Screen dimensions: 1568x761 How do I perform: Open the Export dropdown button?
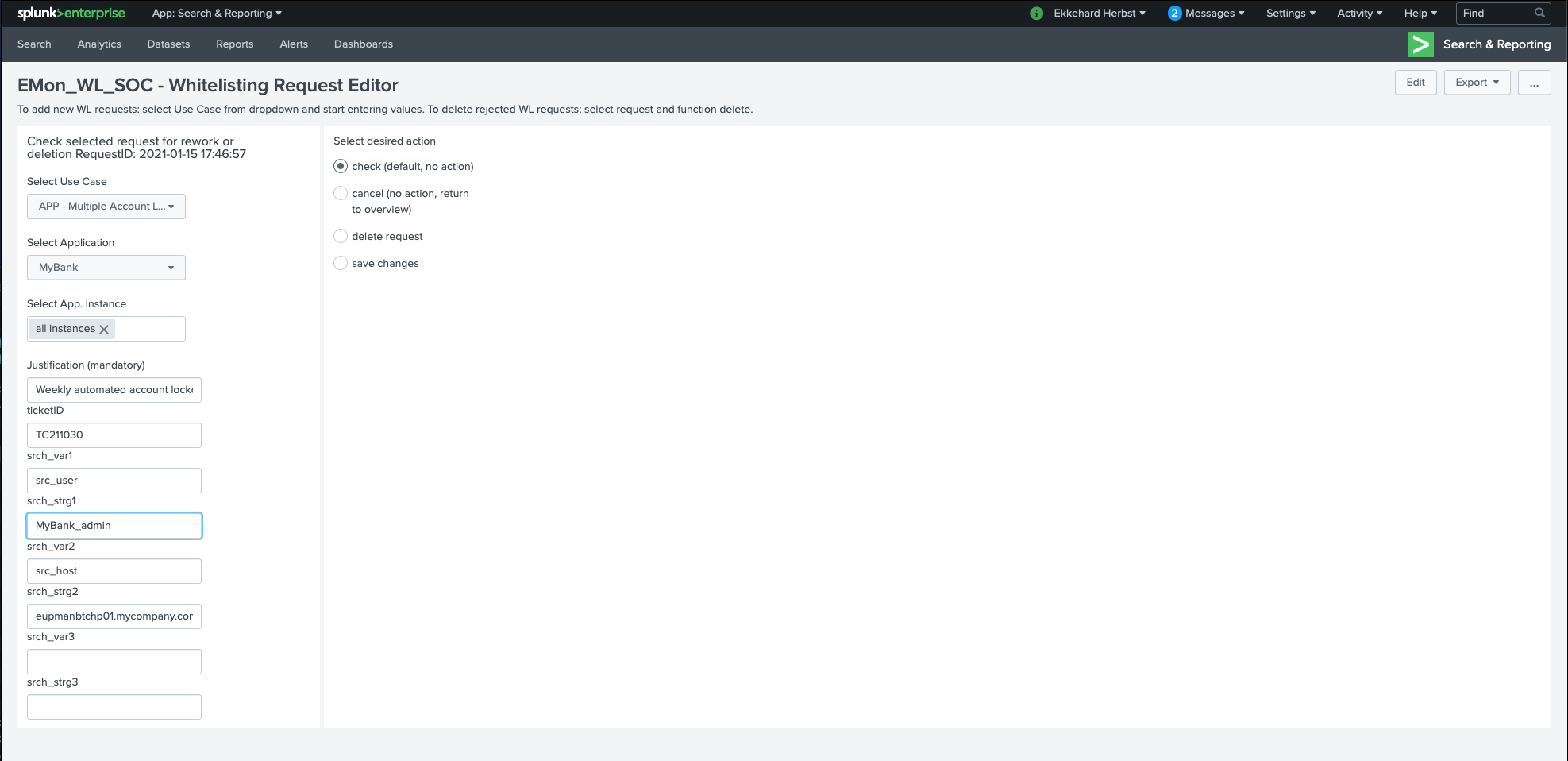[x=1477, y=83]
